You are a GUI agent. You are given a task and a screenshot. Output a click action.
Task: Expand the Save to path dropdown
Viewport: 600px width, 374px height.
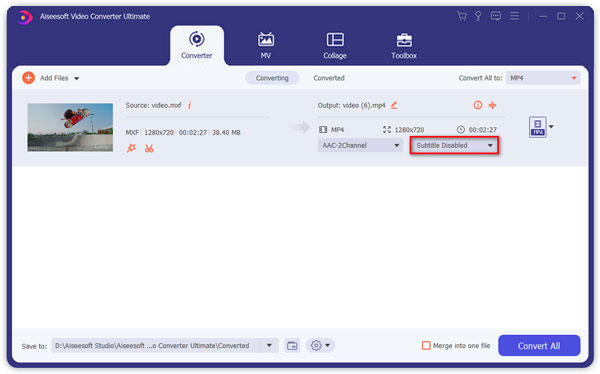pyautogui.click(x=269, y=346)
